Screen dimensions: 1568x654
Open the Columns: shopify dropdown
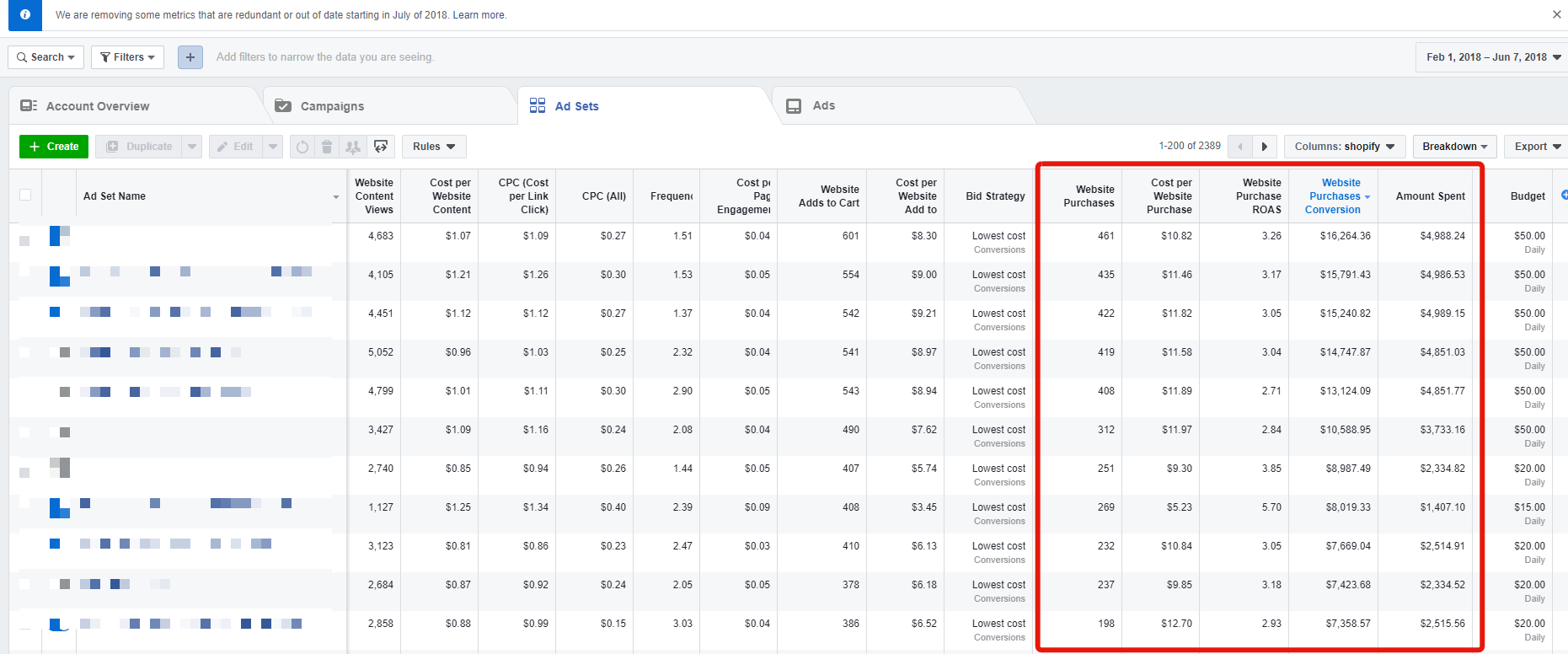tap(1344, 147)
